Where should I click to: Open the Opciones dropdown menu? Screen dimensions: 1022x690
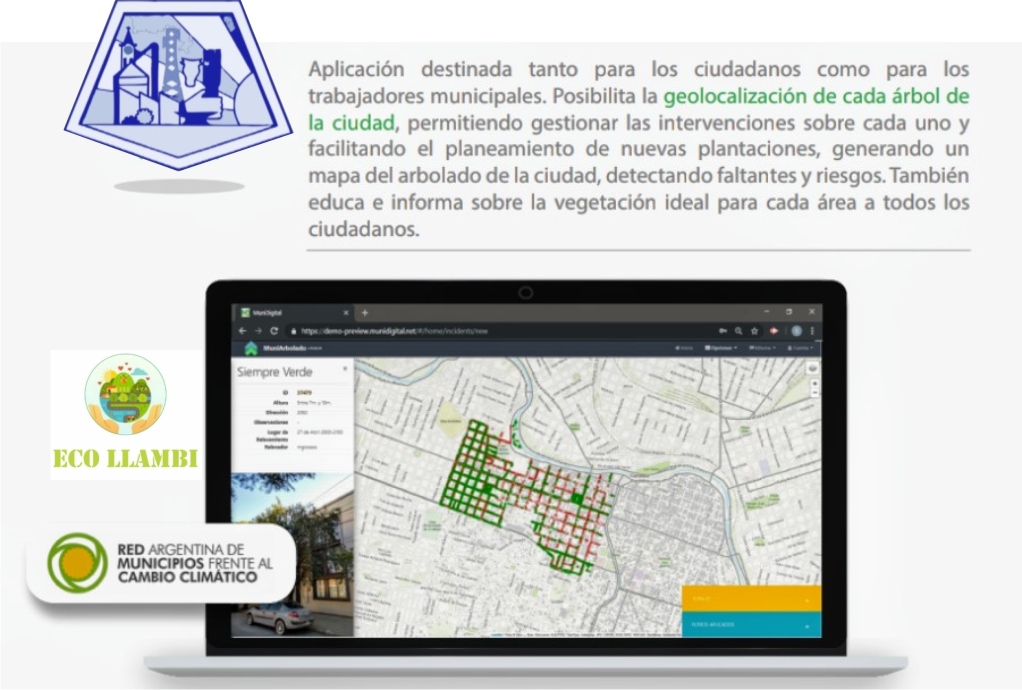click(721, 348)
